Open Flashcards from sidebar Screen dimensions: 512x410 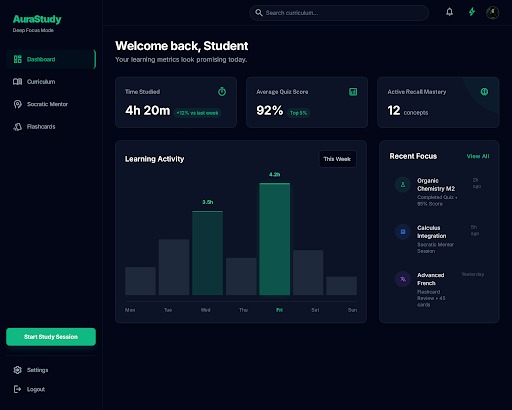(x=51, y=127)
